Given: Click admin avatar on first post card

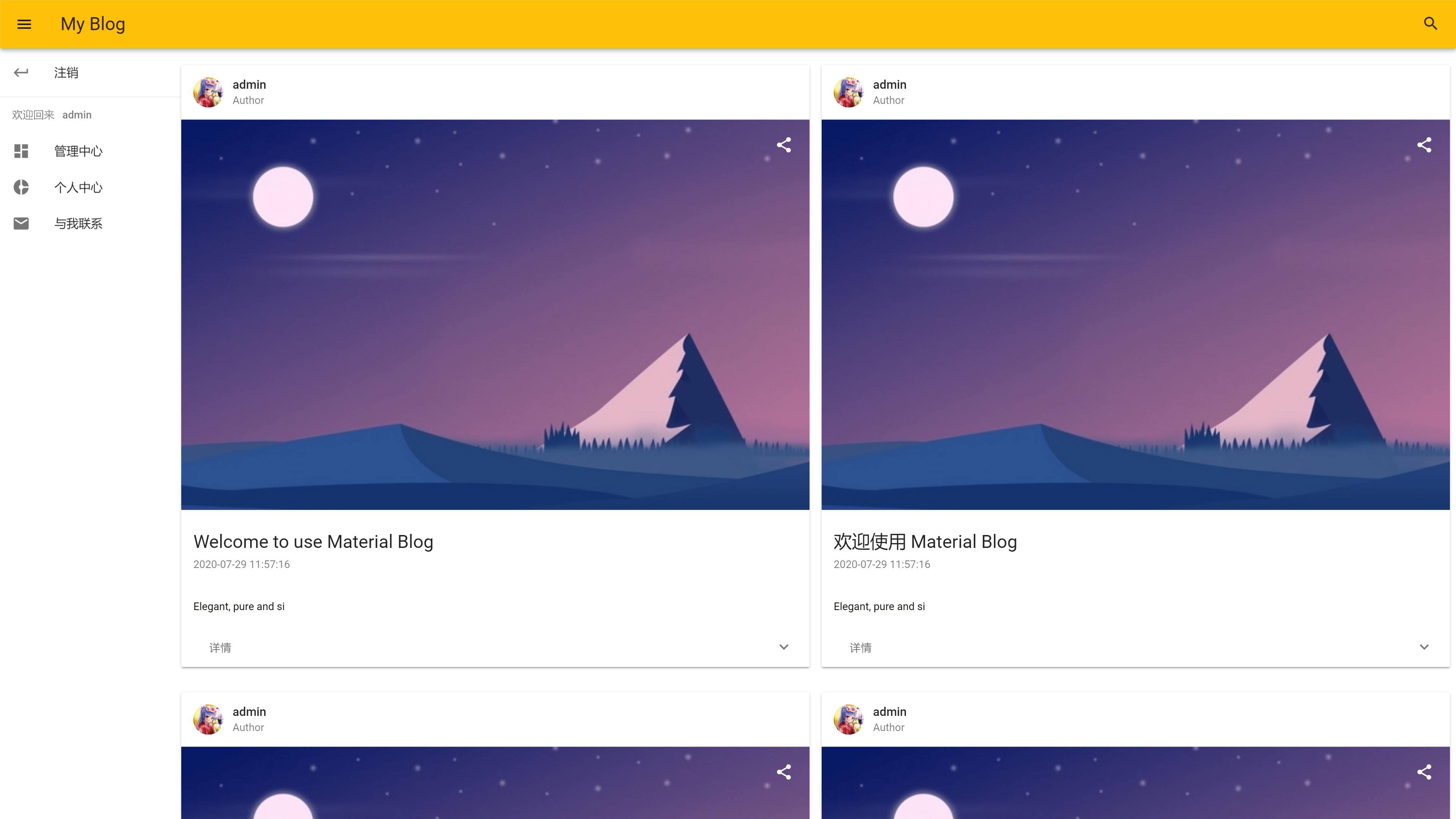Looking at the screenshot, I should pos(208,92).
